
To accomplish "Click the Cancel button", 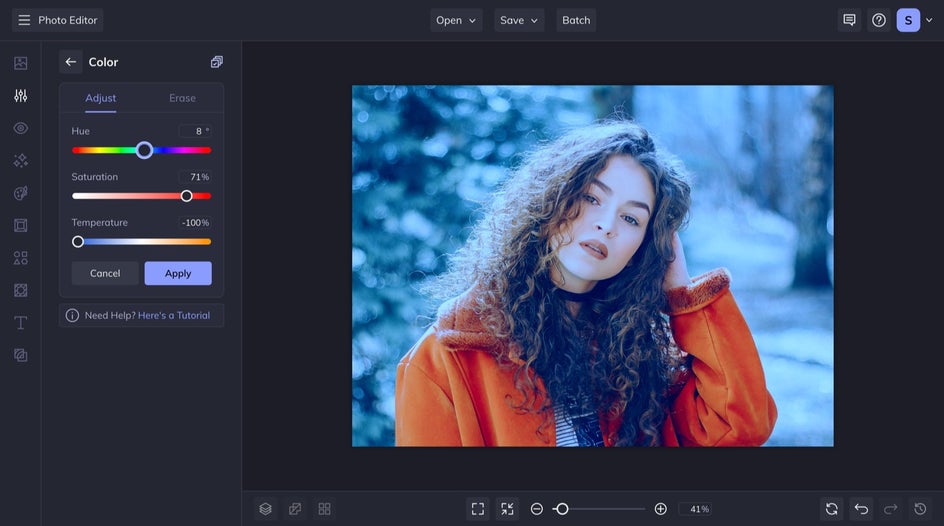I will pos(105,273).
